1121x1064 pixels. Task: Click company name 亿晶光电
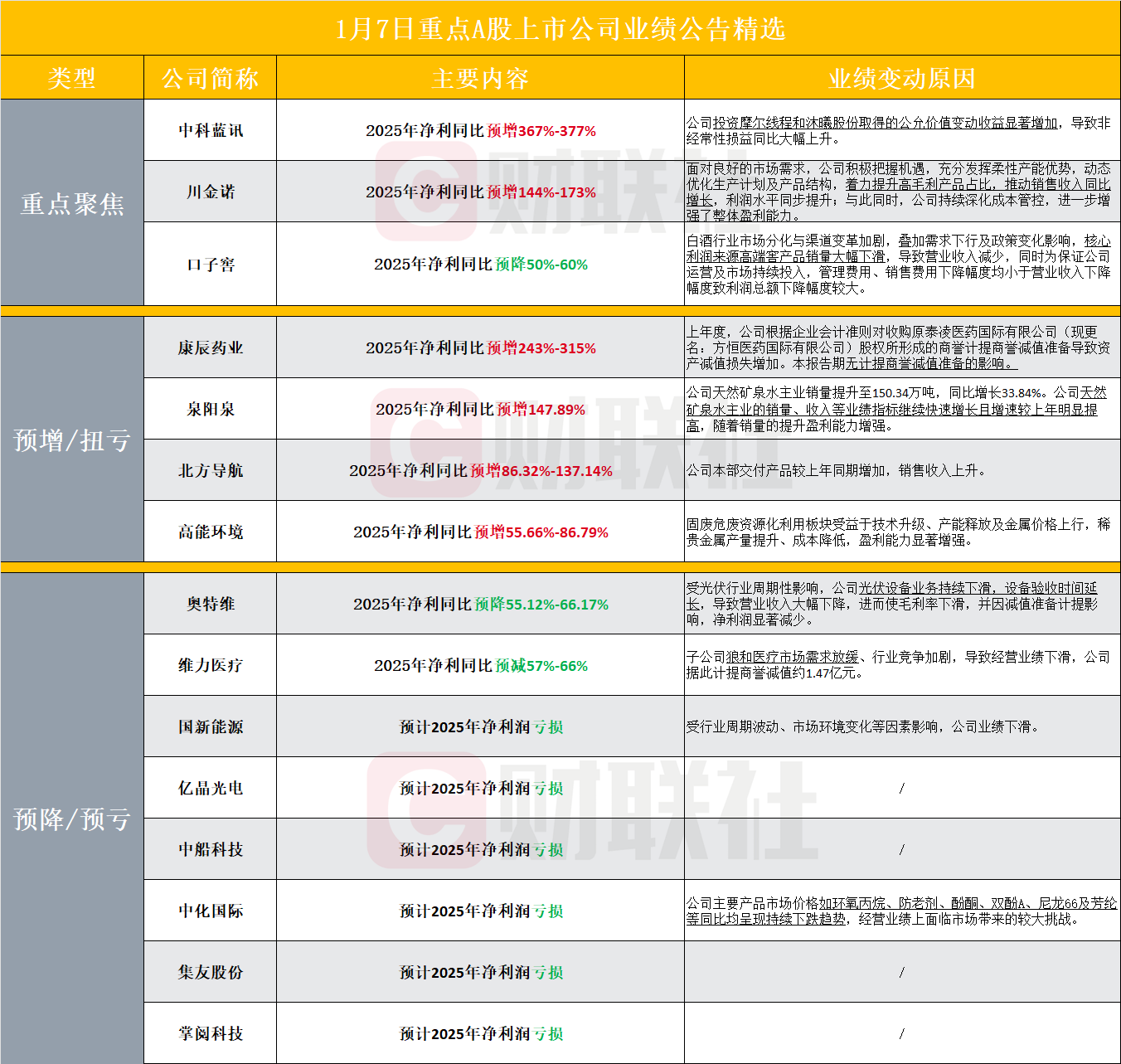click(211, 788)
